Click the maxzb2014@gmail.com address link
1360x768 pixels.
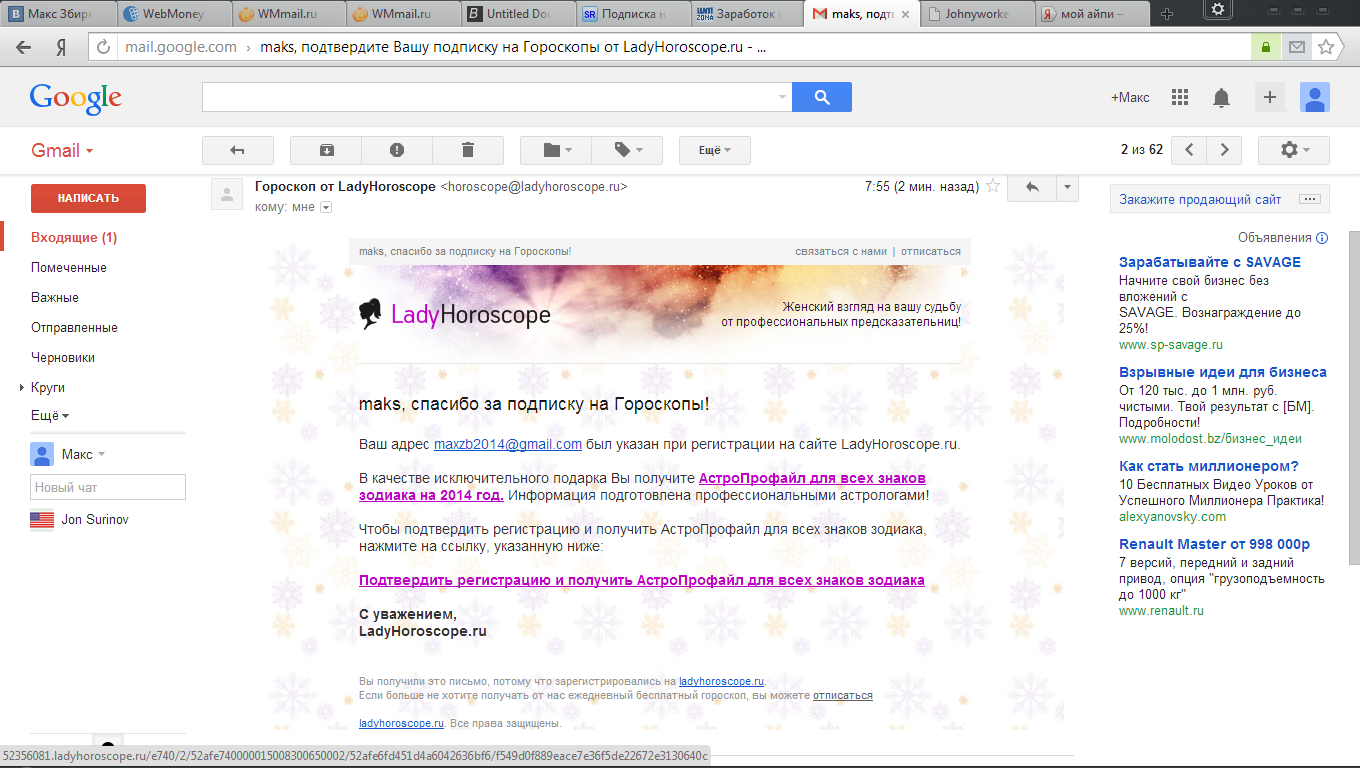(x=508, y=444)
